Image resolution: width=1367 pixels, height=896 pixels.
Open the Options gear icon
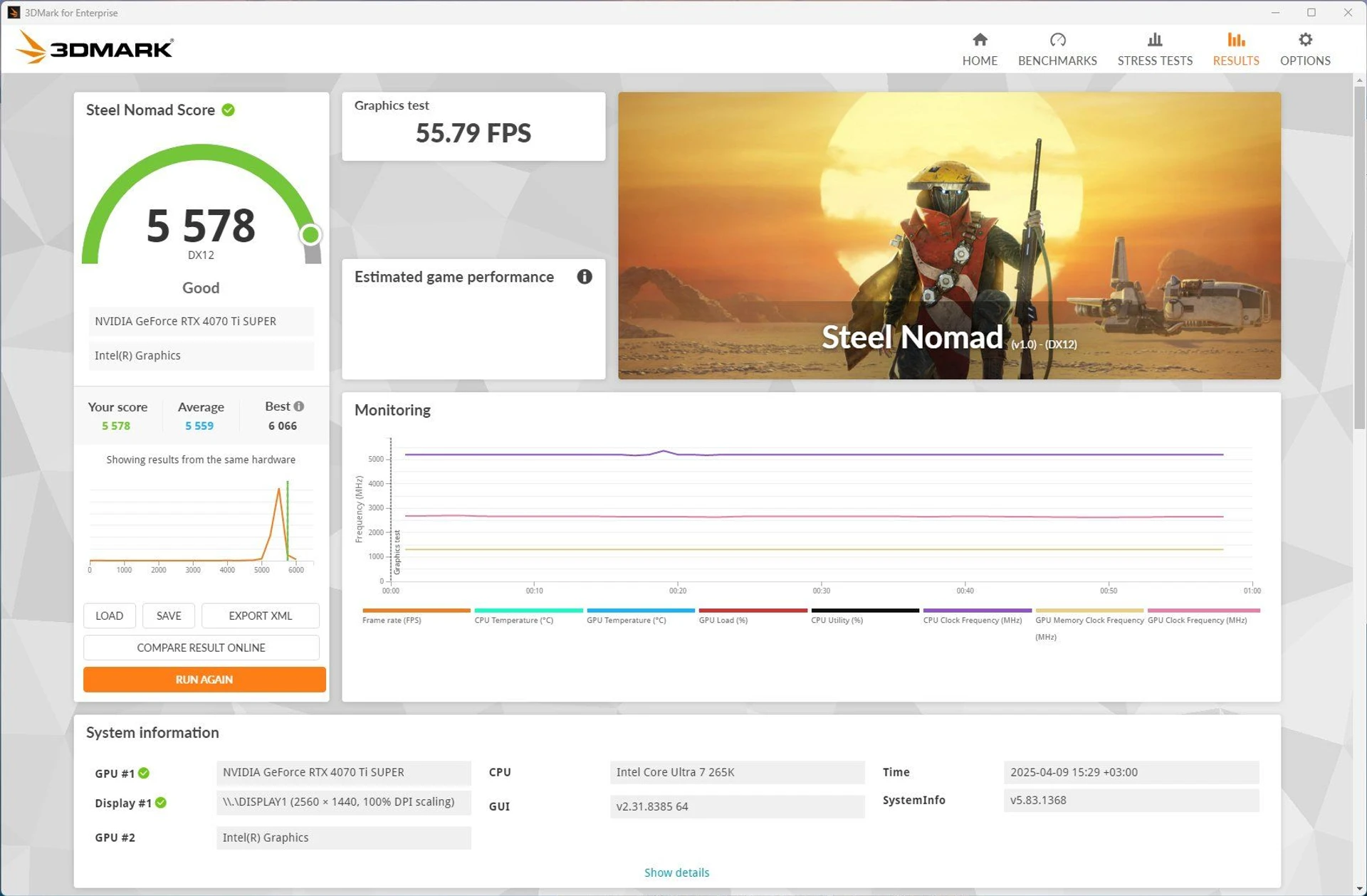click(x=1304, y=40)
